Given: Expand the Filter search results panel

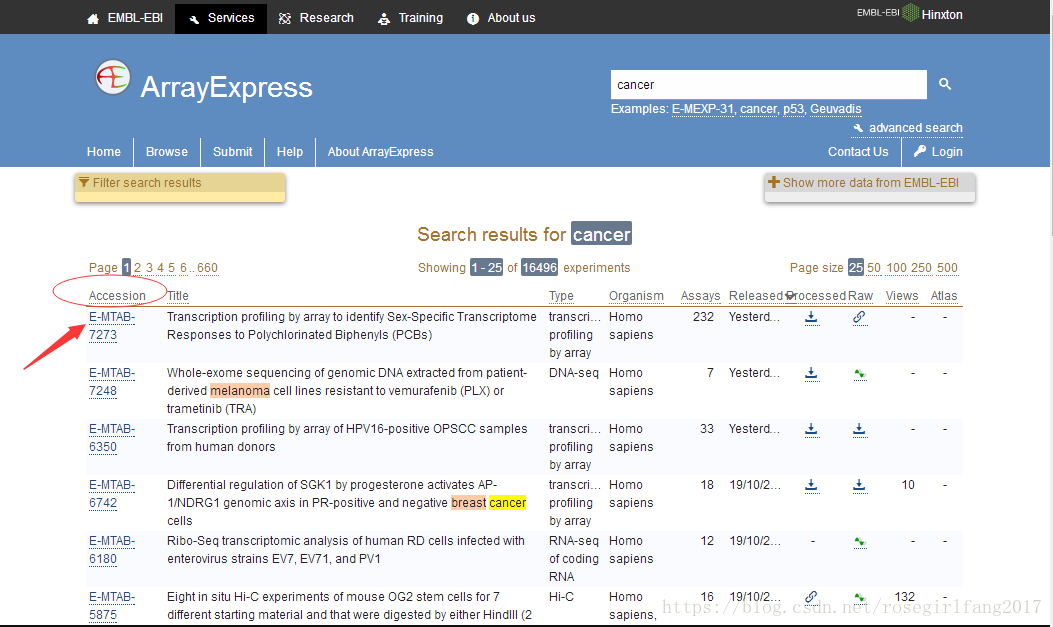Looking at the screenshot, I should coord(180,187).
